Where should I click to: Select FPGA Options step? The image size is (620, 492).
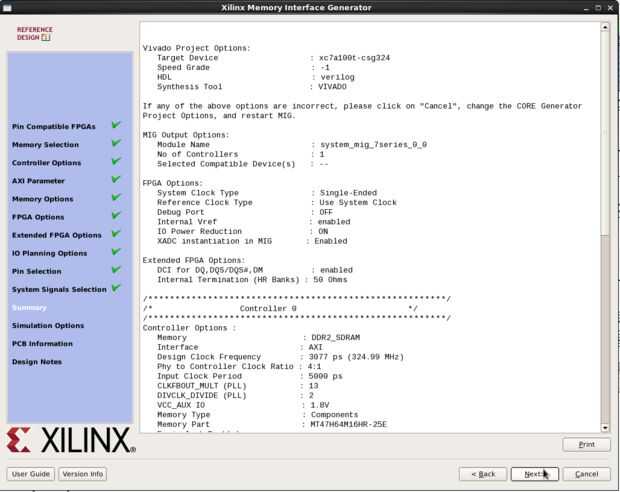click(38, 217)
